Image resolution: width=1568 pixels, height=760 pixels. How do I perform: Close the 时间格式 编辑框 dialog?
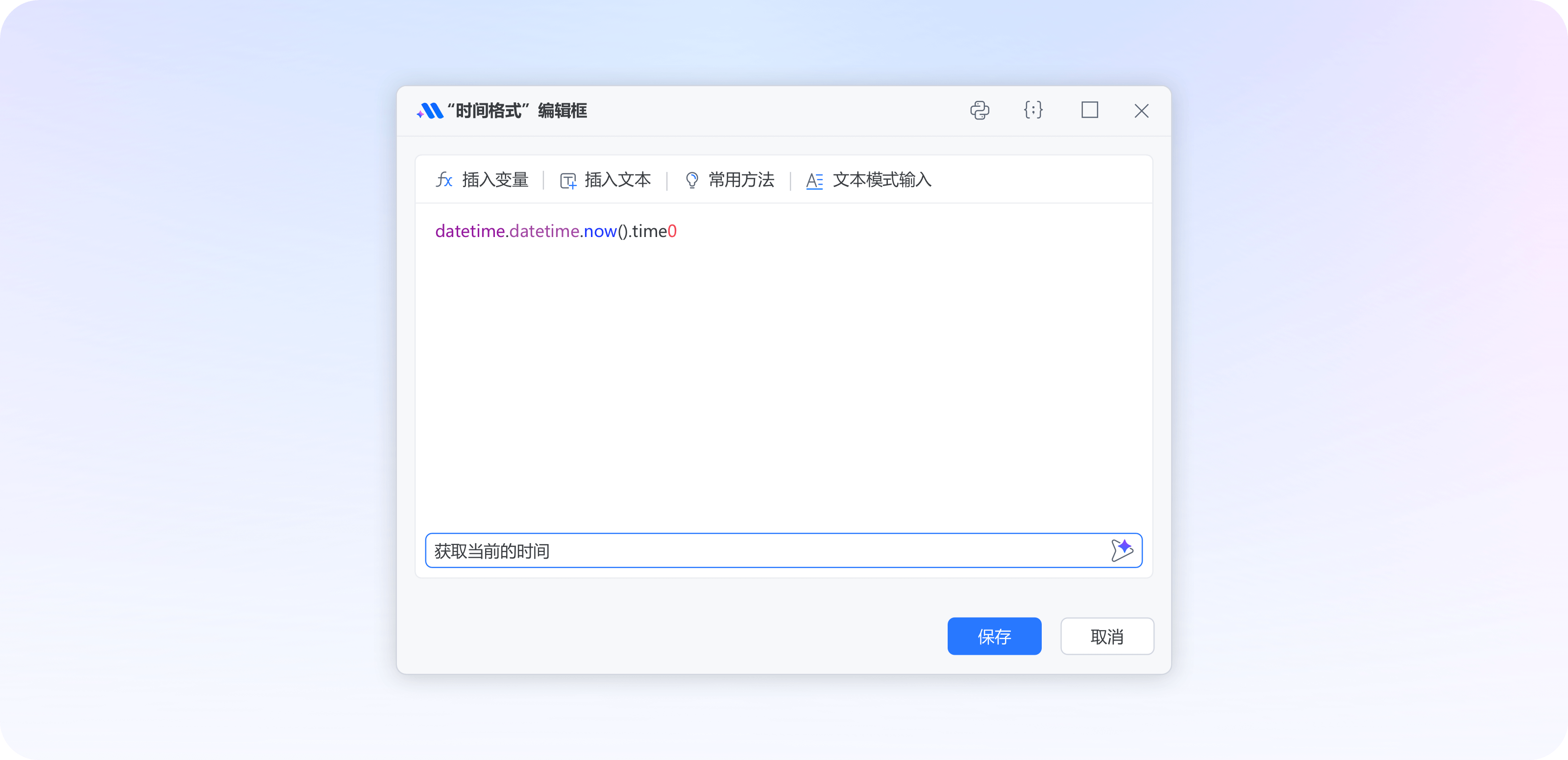(1141, 111)
